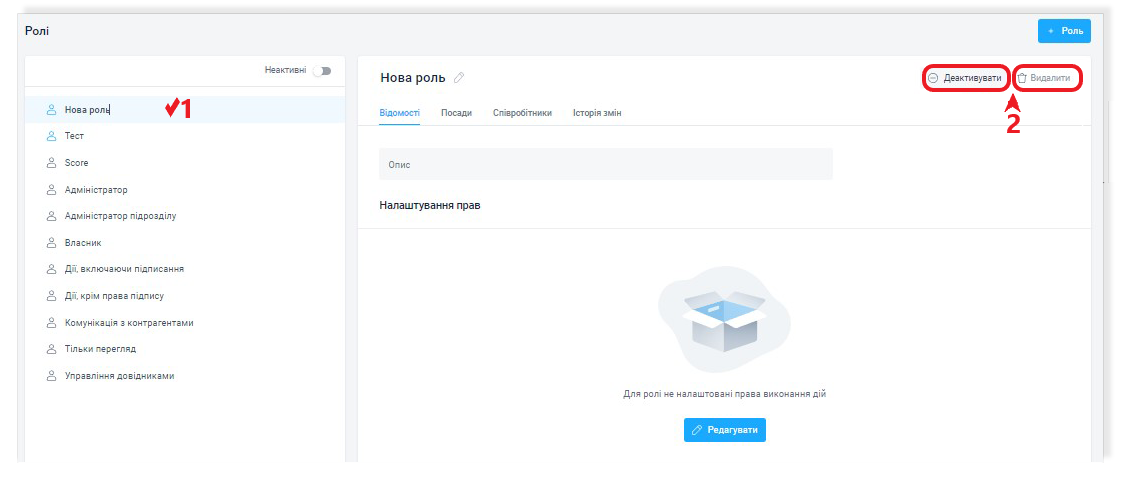This screenshot has width=1121, height=478.
Task: Choose the Комунікація з контрагентами role
Action: [x=128, y=323]
